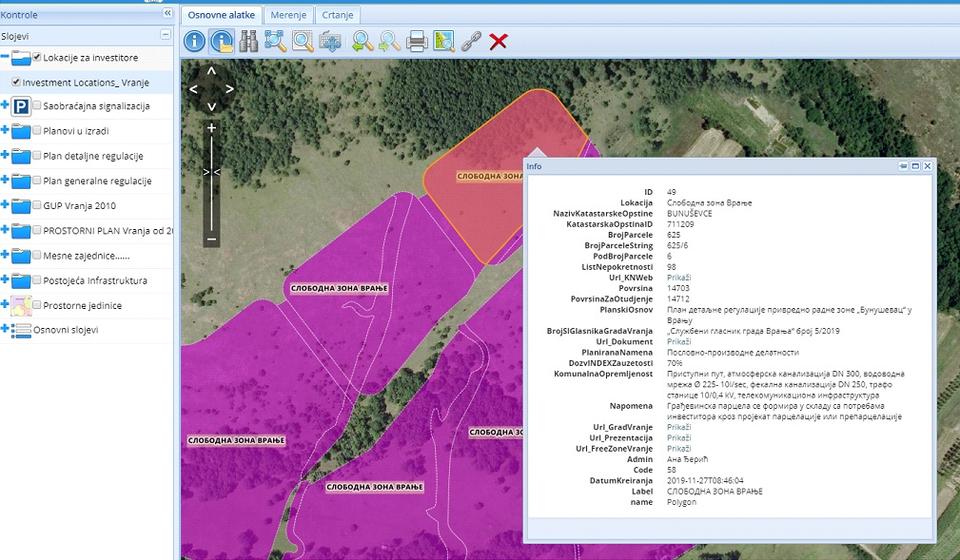960x560 pixels.
Task: Select the binoculars search tool
Action: tap(249, 41)
